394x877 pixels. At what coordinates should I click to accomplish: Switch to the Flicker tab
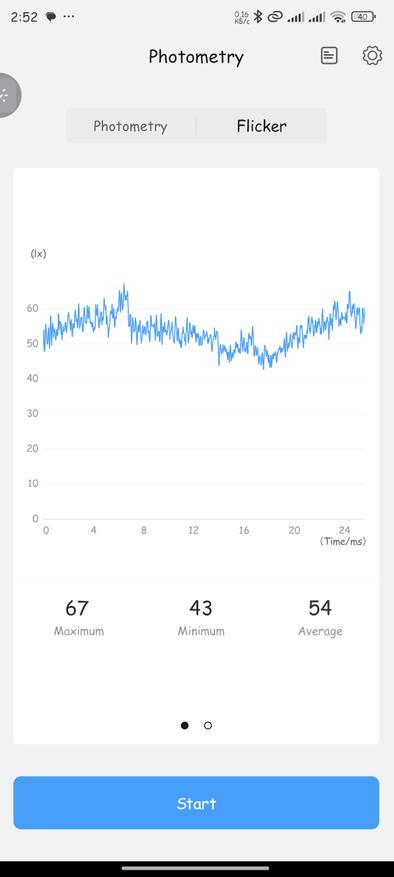261,126
